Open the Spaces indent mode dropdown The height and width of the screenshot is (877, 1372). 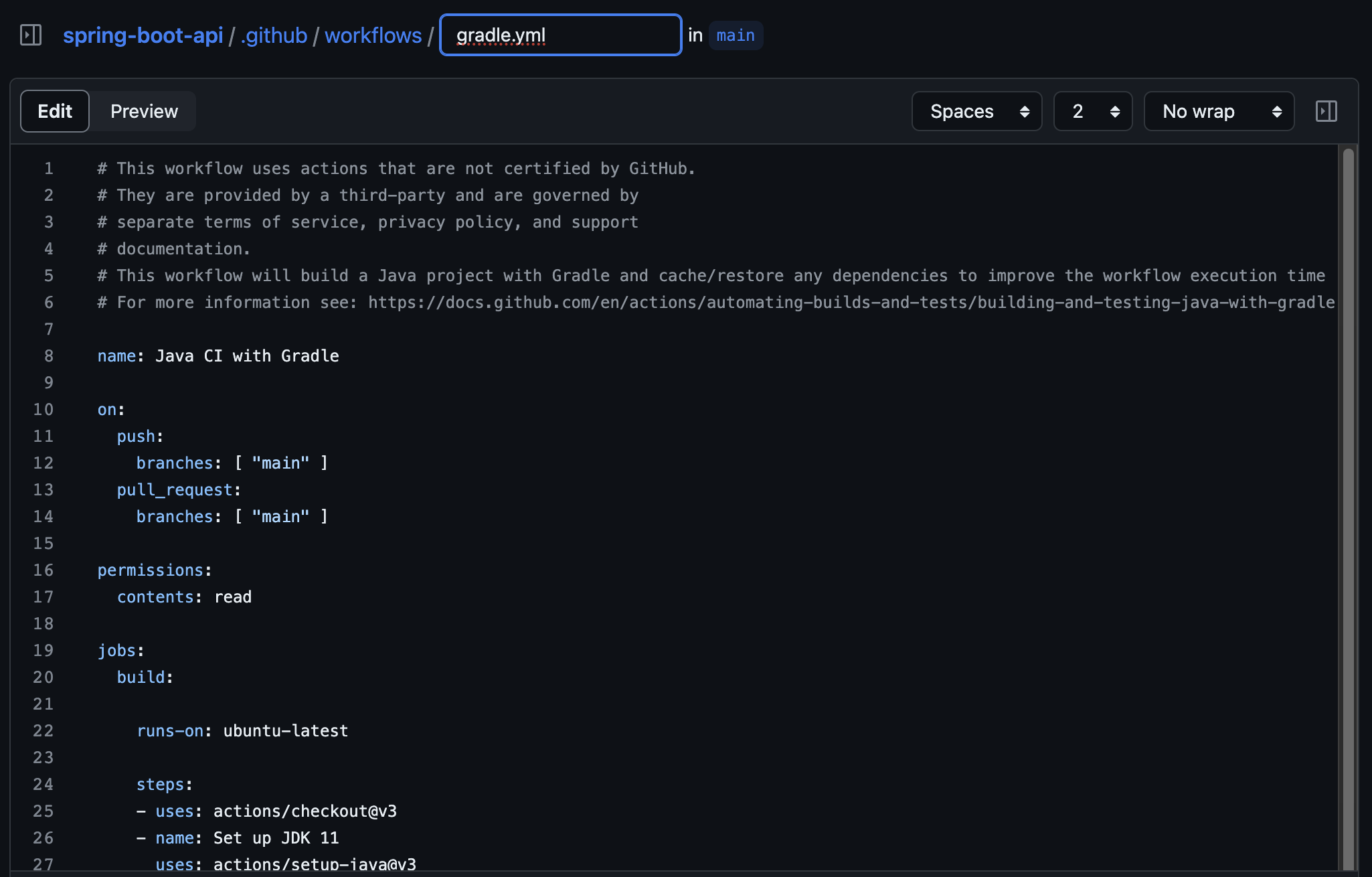tap(976, 111)
